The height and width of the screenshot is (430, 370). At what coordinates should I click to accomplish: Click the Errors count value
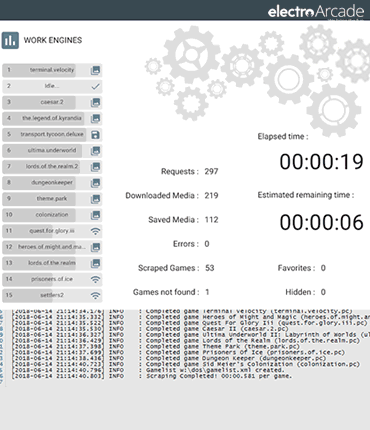pos(207,244)
